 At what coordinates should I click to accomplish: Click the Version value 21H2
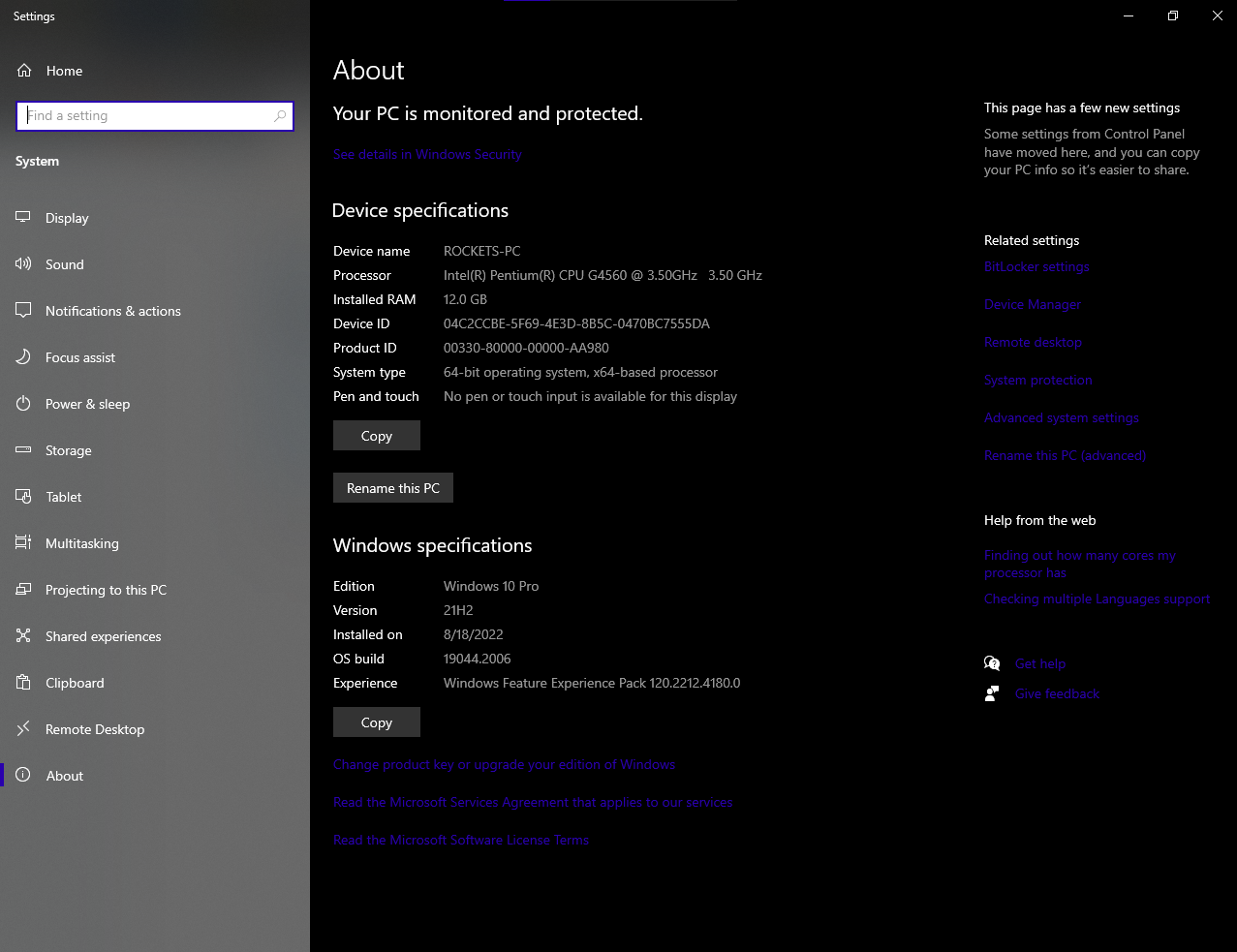458,610
